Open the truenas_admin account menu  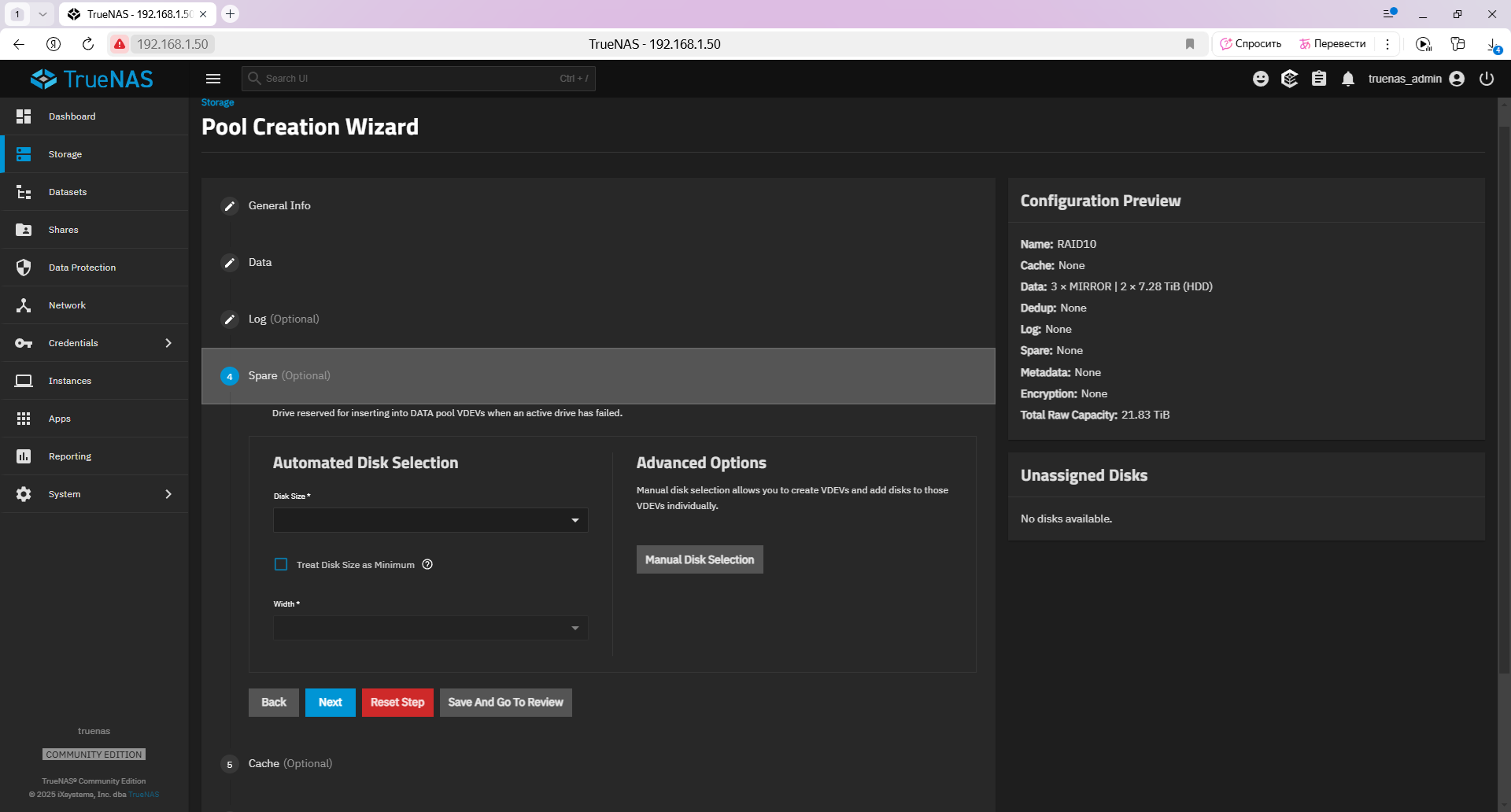[x=1416, y=79]
